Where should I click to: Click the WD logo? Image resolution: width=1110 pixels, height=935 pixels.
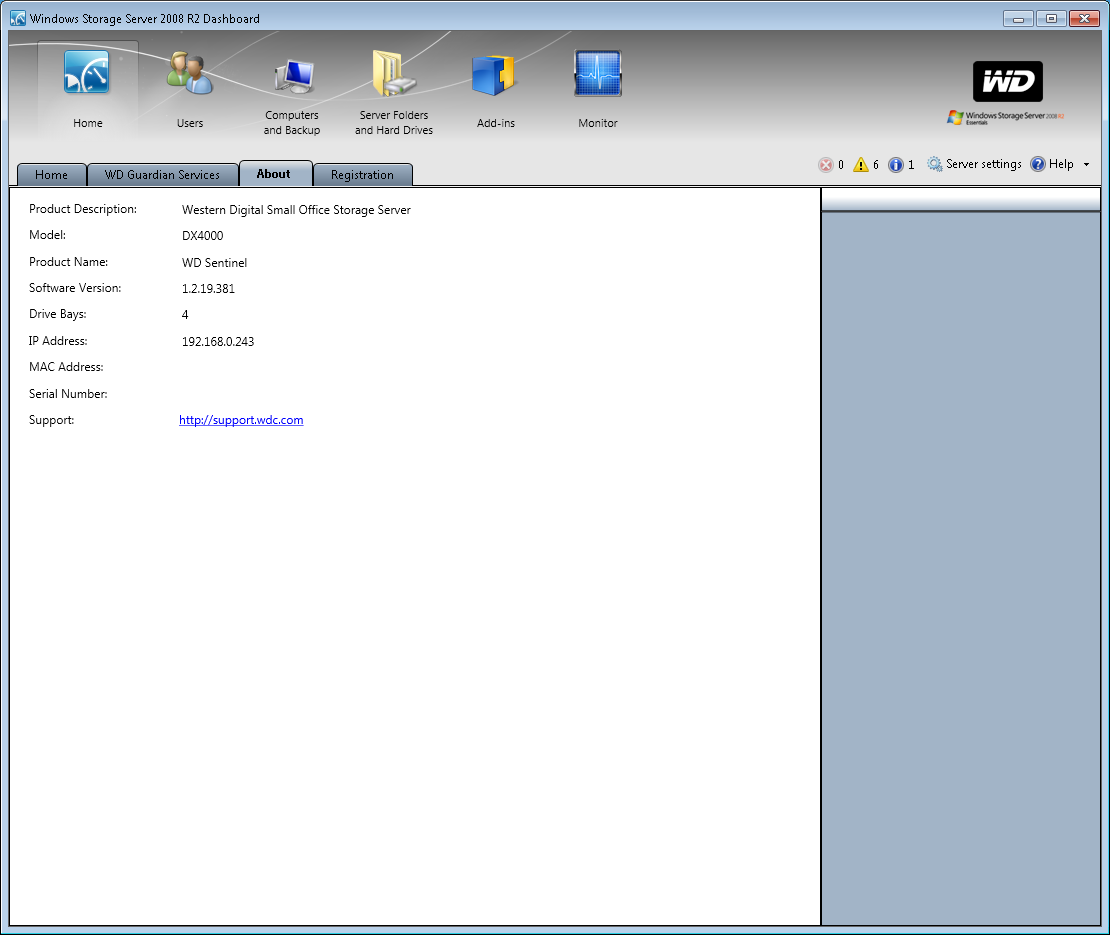coord(1007,82)
